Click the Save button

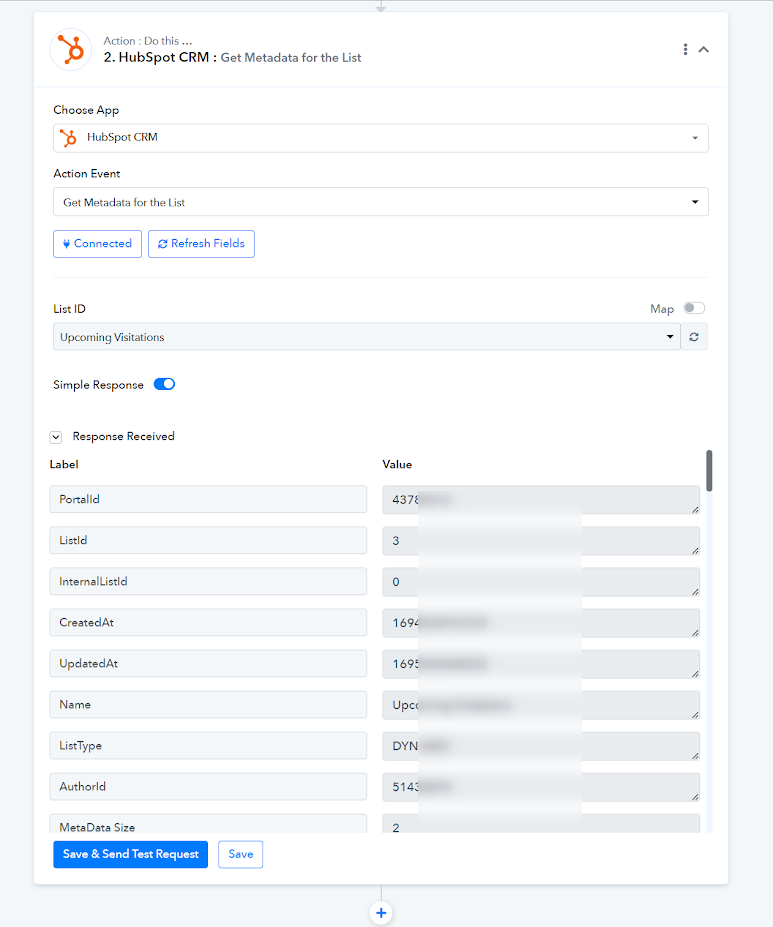pyautogui.click(x=241, y=854)
